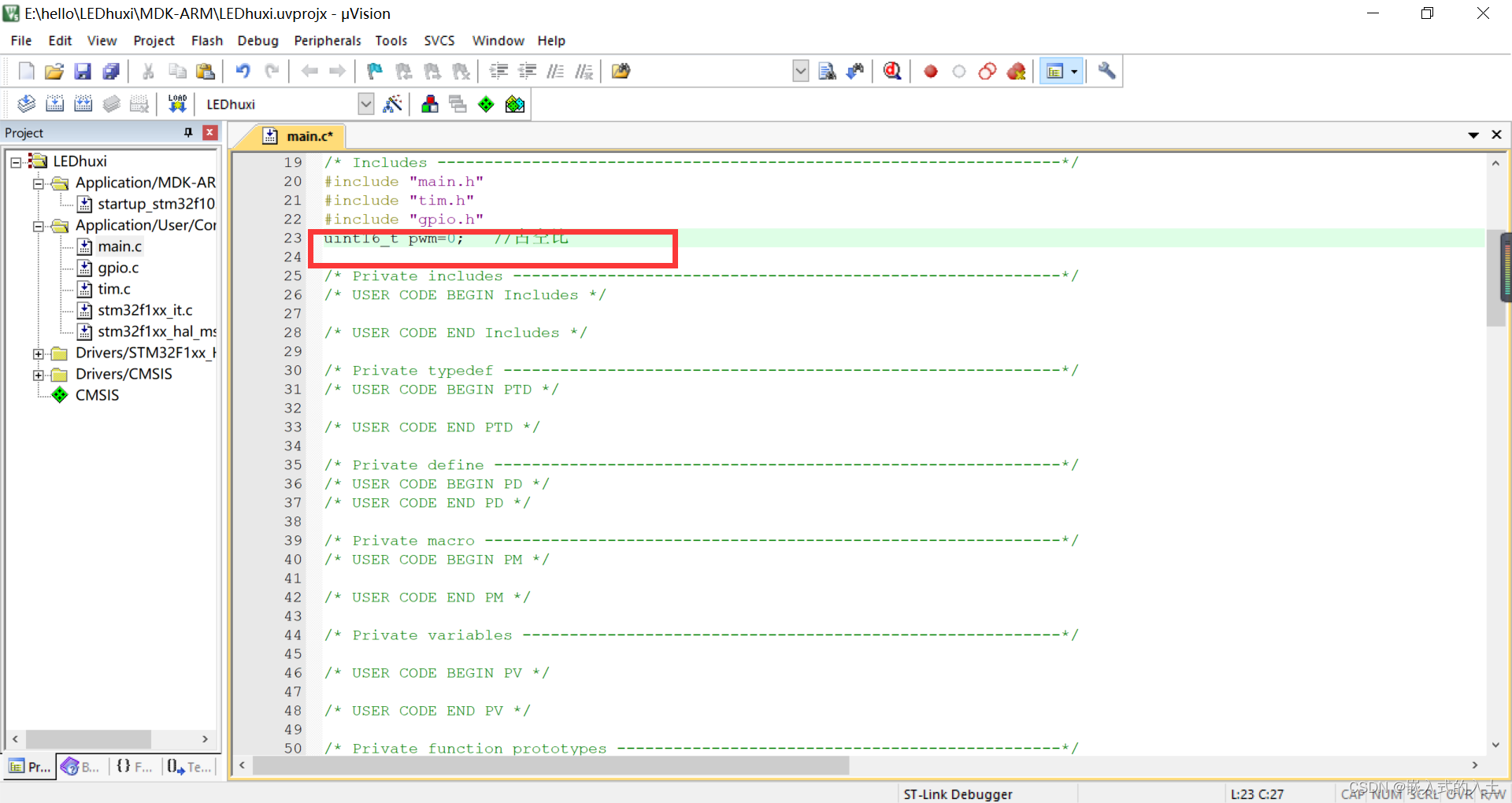Click the Save icon in toolbar

[83, 72]
